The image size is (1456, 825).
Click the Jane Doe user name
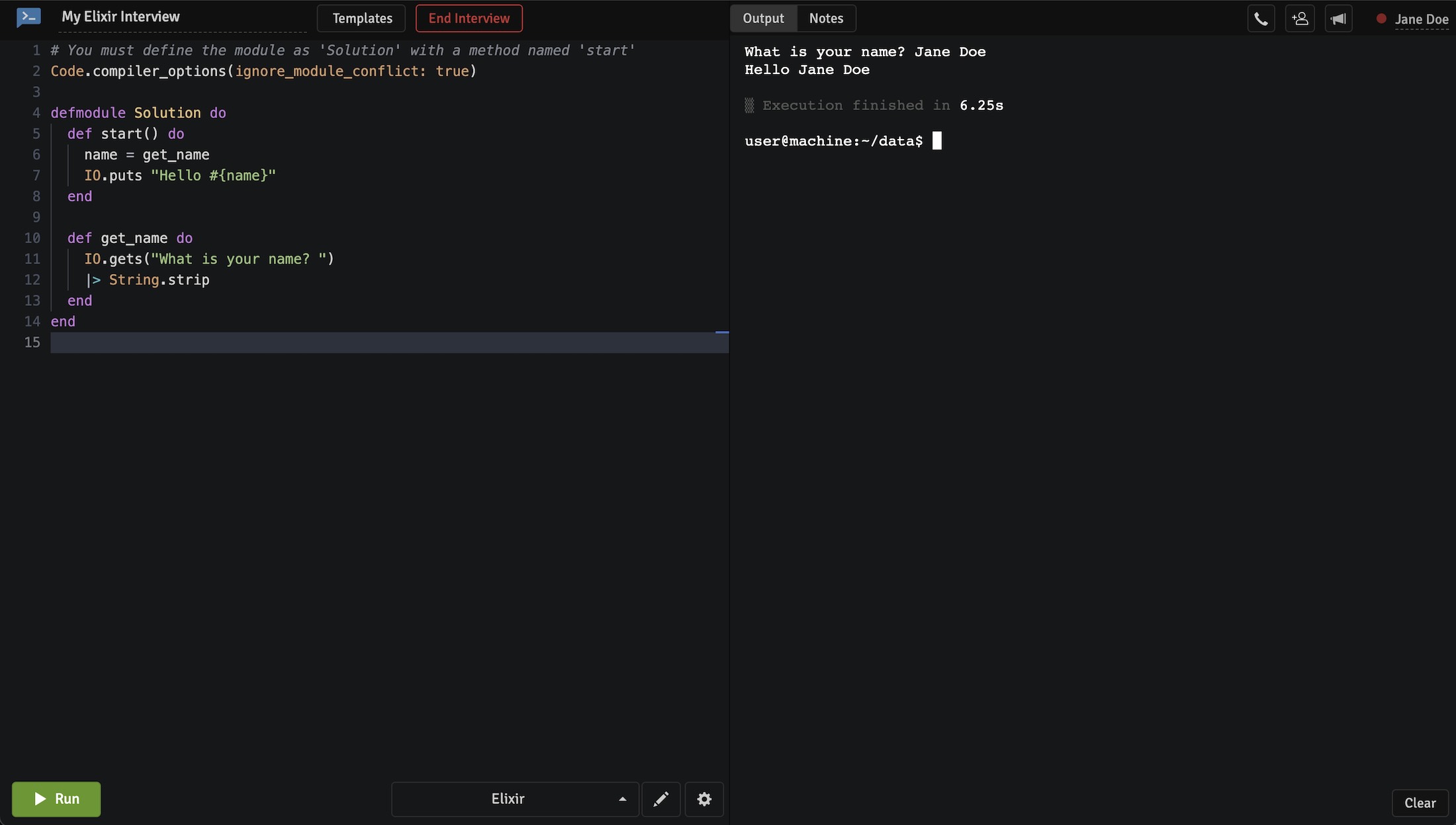click(1422, 19)
